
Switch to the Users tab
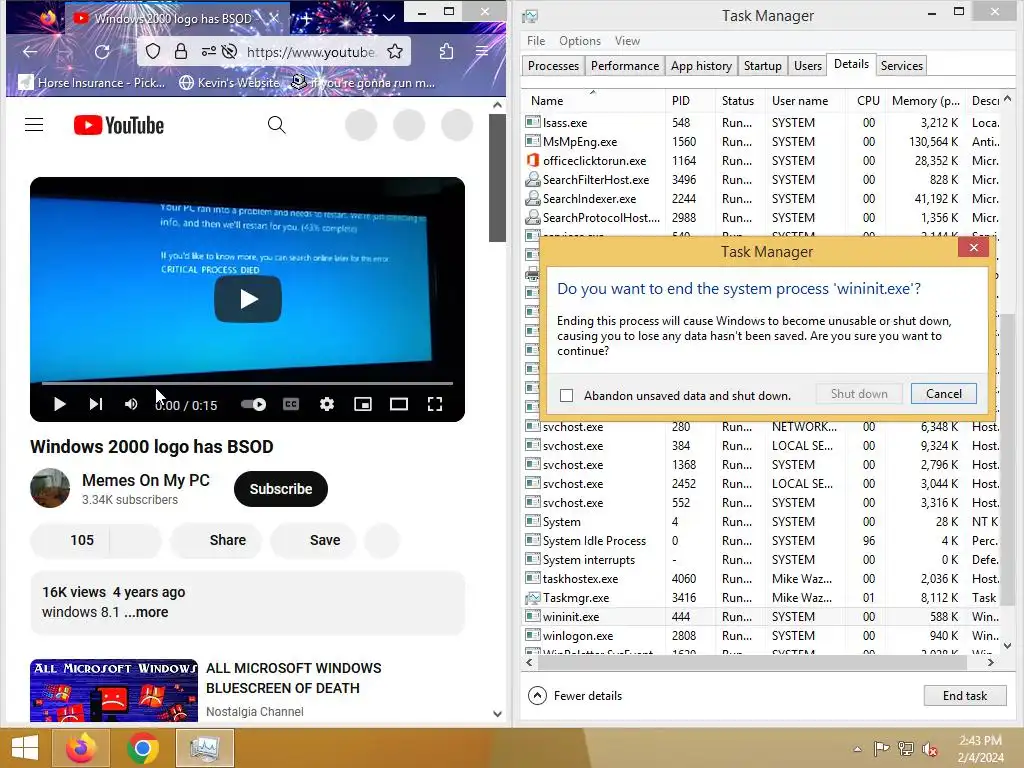click(808, 65)
